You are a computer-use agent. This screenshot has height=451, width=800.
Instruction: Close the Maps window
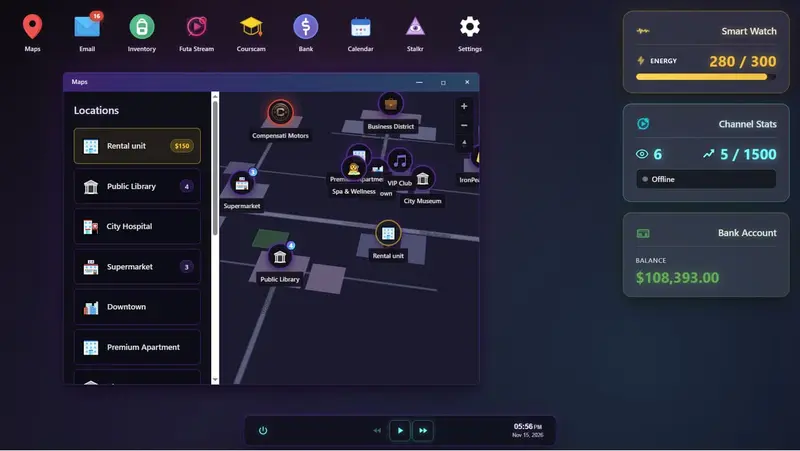coord(467,82)
